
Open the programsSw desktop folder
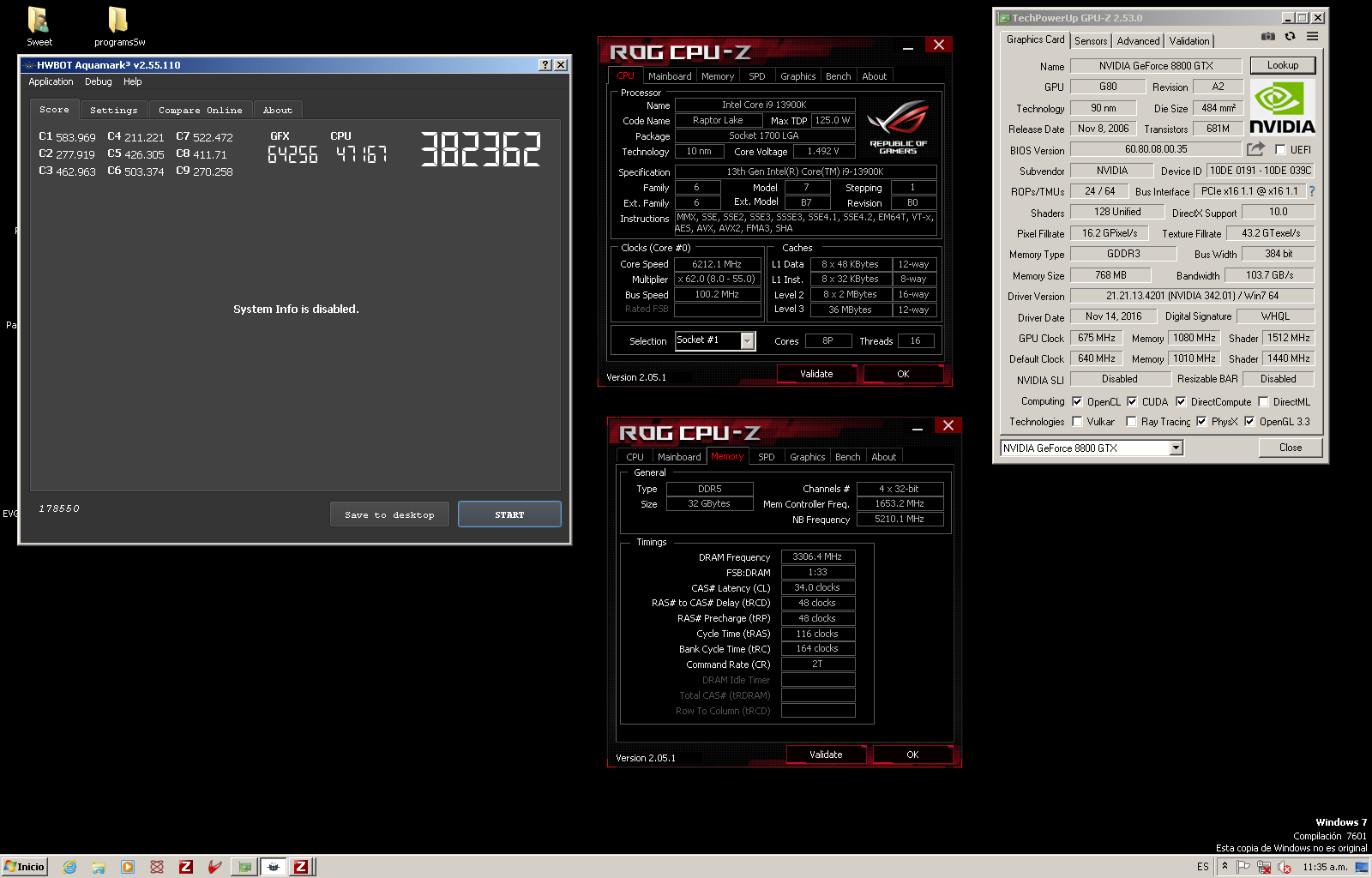119,26
